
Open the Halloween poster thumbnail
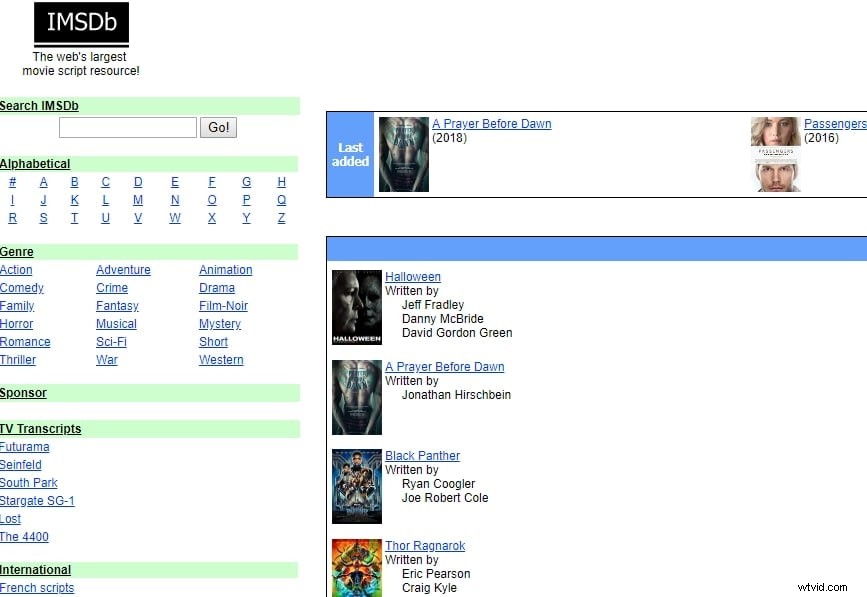[x=356, y=307]
